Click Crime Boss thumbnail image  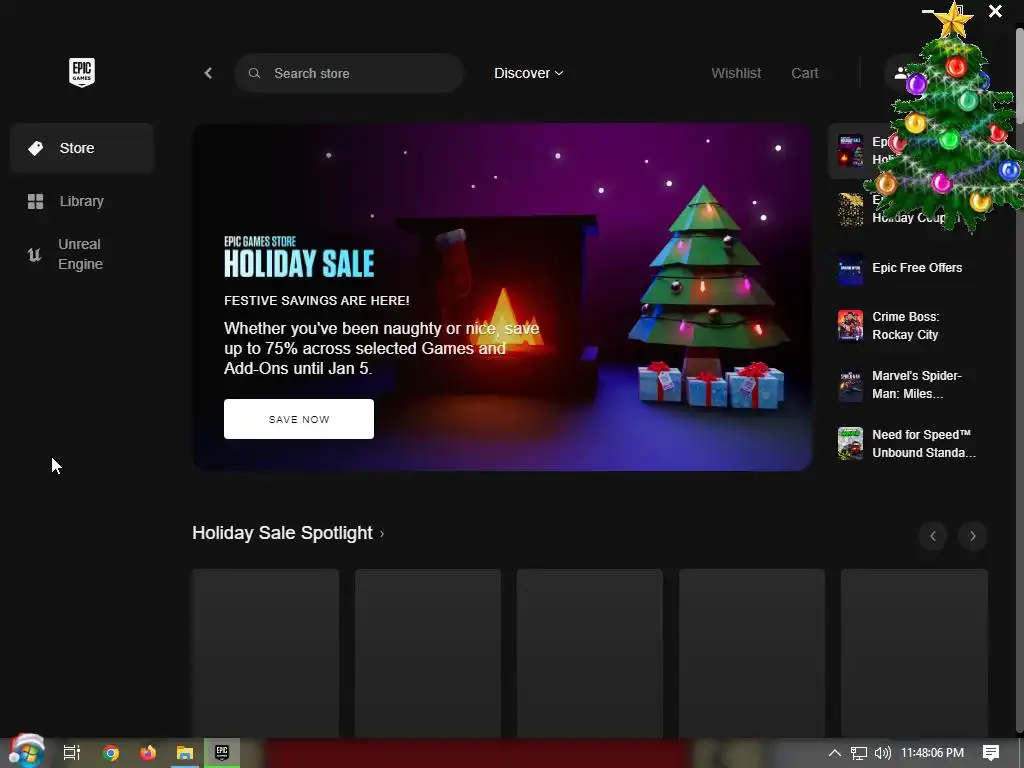click(850, 326)
